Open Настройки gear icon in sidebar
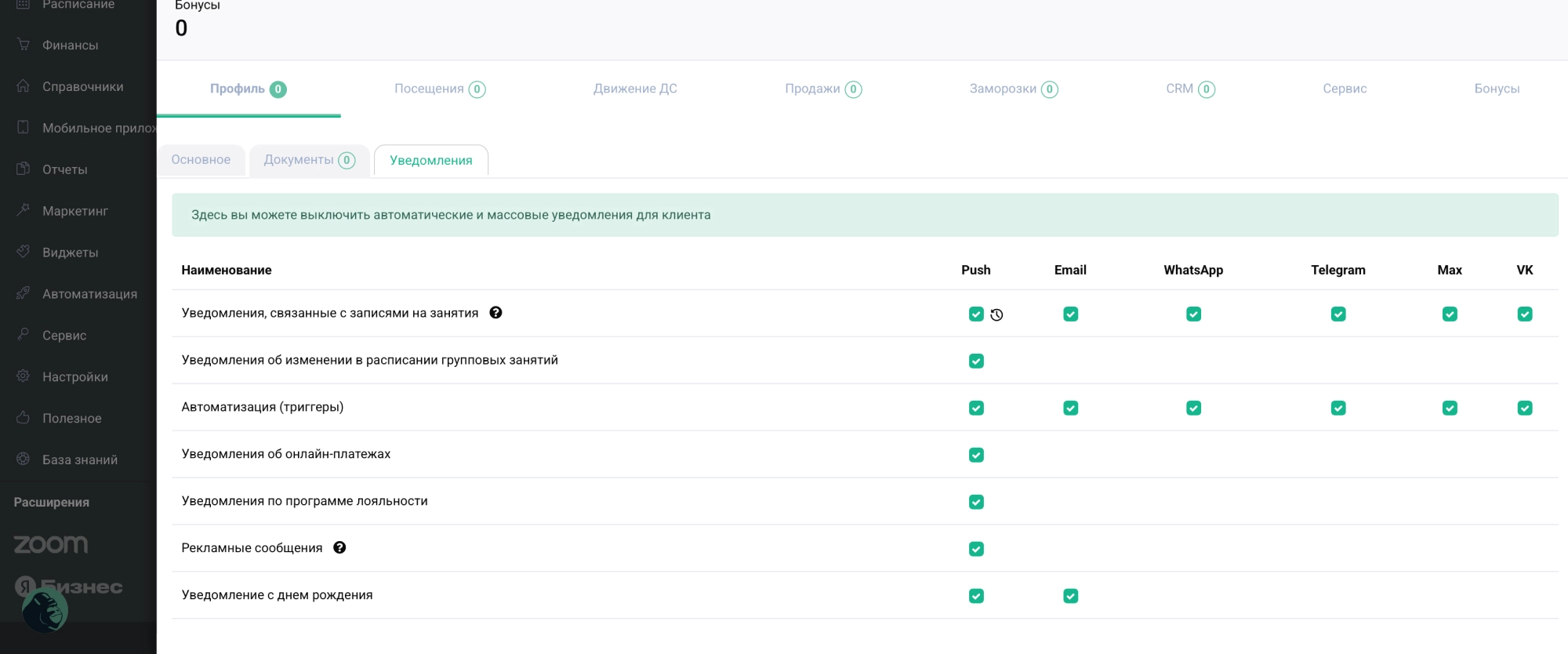1568x654 pixels. pyautogui.click(x=24, y=376)
